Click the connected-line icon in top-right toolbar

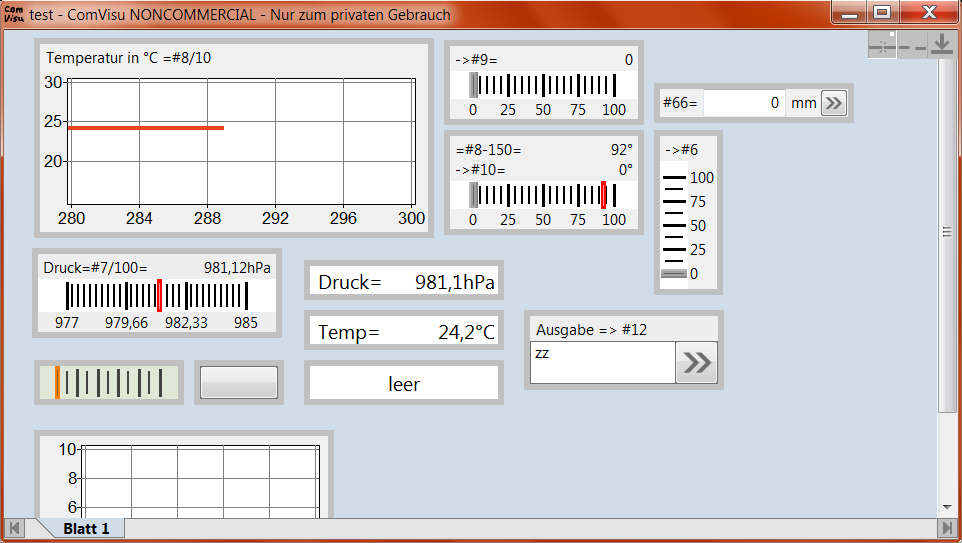(x=883, y=45)
